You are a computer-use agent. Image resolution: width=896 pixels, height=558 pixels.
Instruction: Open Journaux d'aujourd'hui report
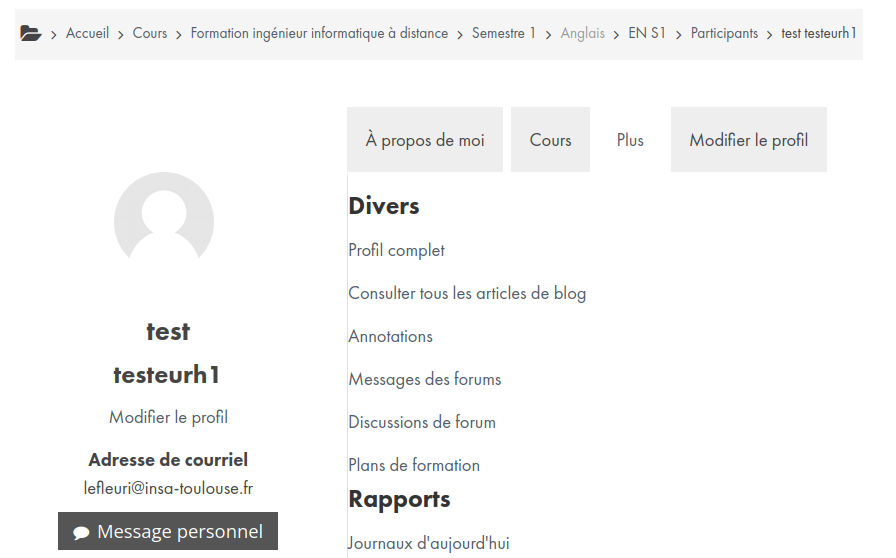point(429,543)
